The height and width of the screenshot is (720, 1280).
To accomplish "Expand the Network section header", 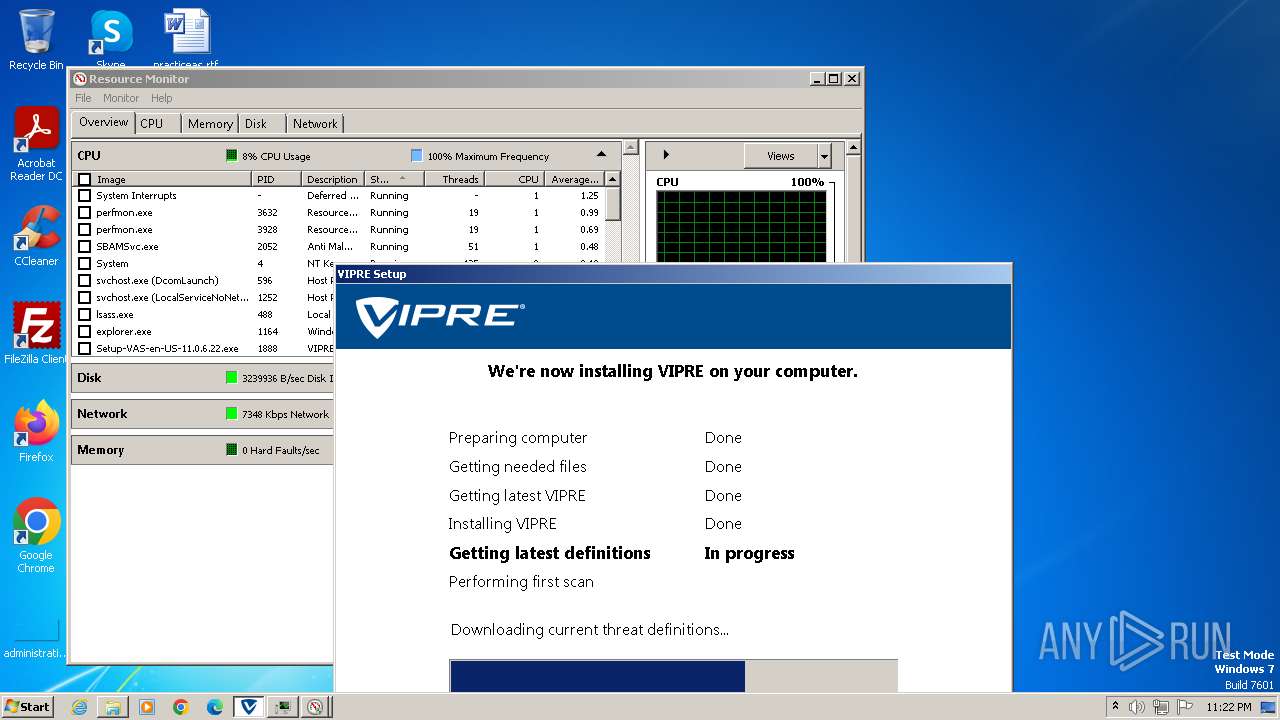I will (x=202, y=414).
